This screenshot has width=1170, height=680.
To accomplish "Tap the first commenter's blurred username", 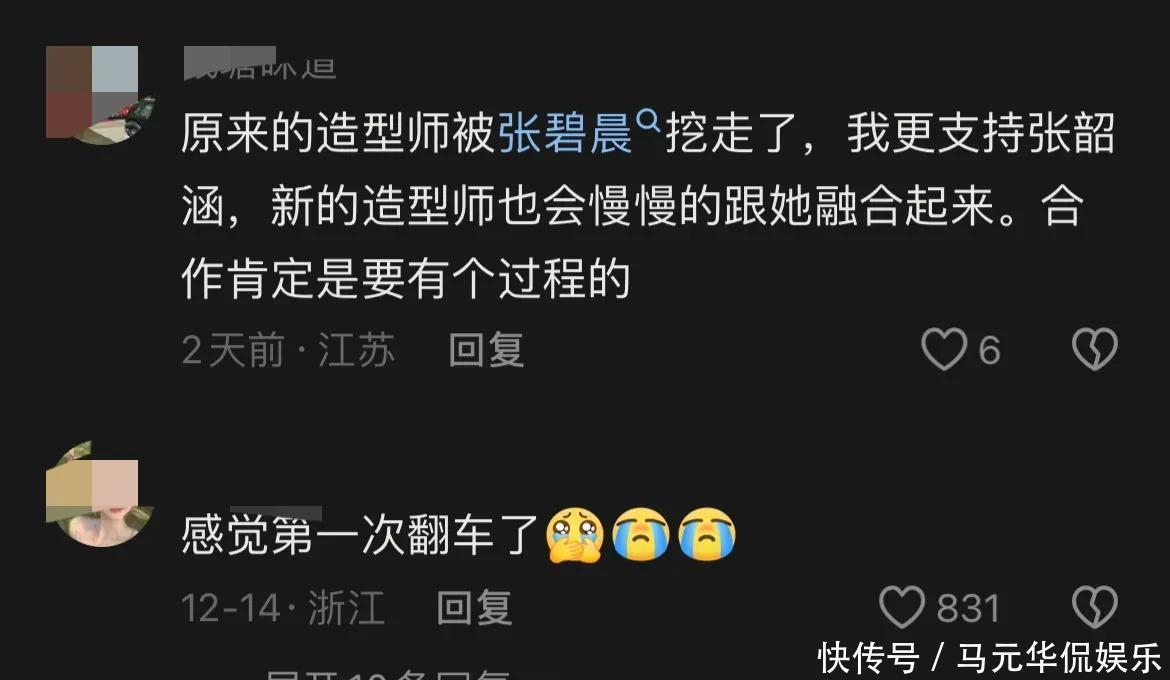I will (260, 65).
